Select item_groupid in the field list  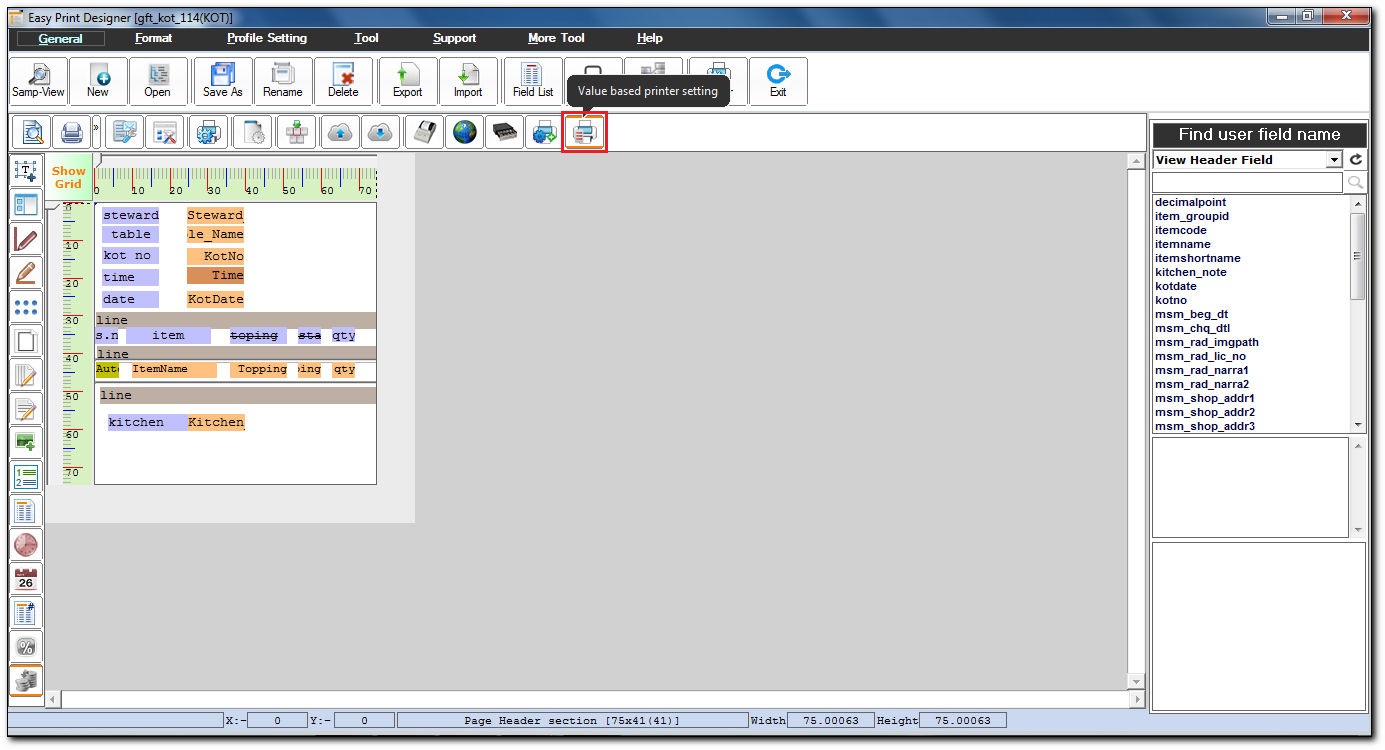1192,216
